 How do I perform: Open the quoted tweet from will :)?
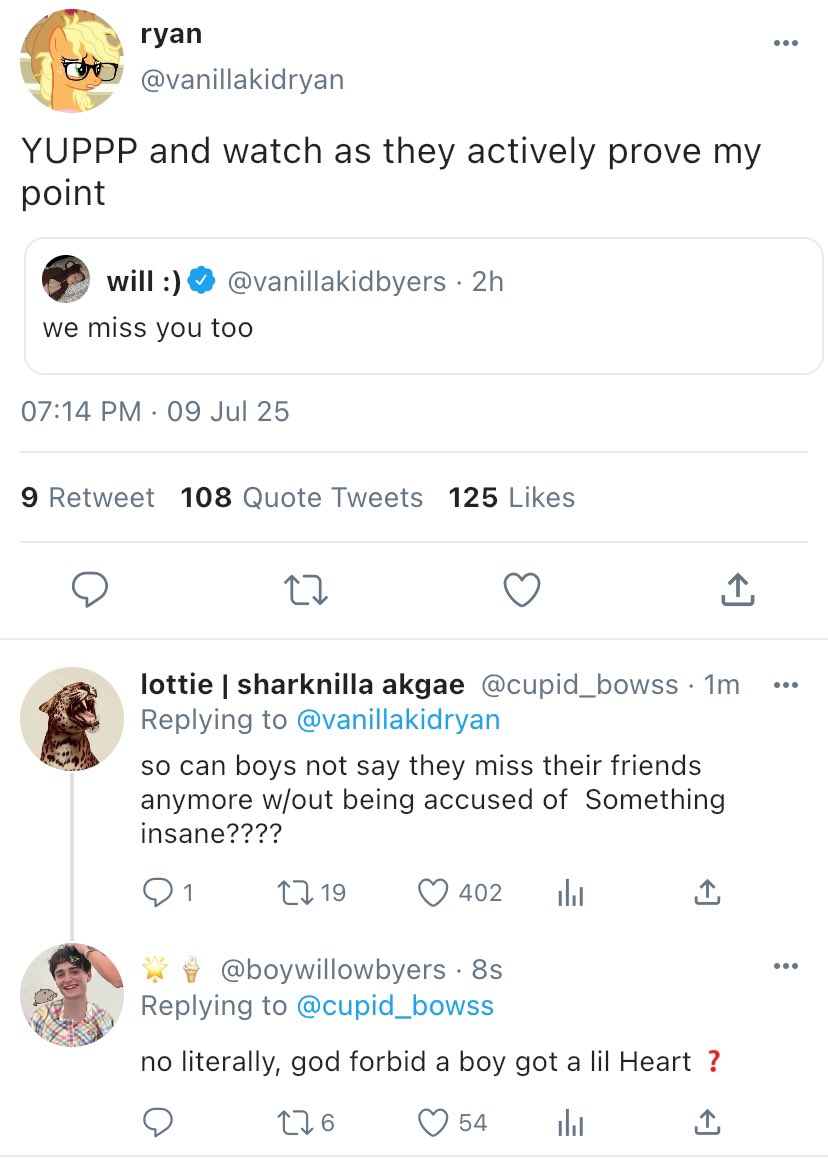point(424,306)
